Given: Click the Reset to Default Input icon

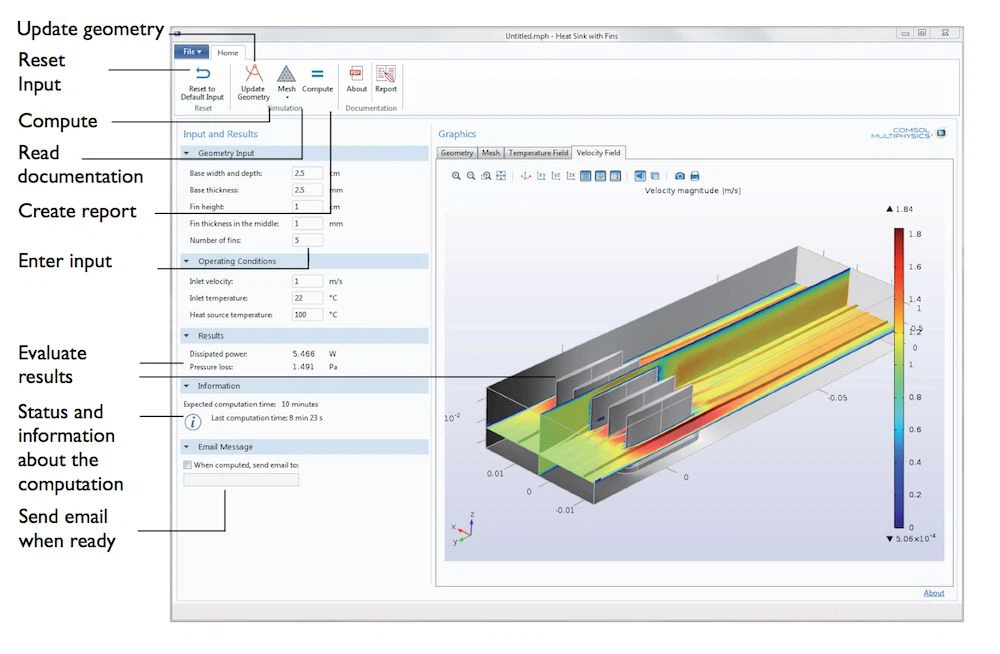Looking at the screenshot, I should point(202,75).
